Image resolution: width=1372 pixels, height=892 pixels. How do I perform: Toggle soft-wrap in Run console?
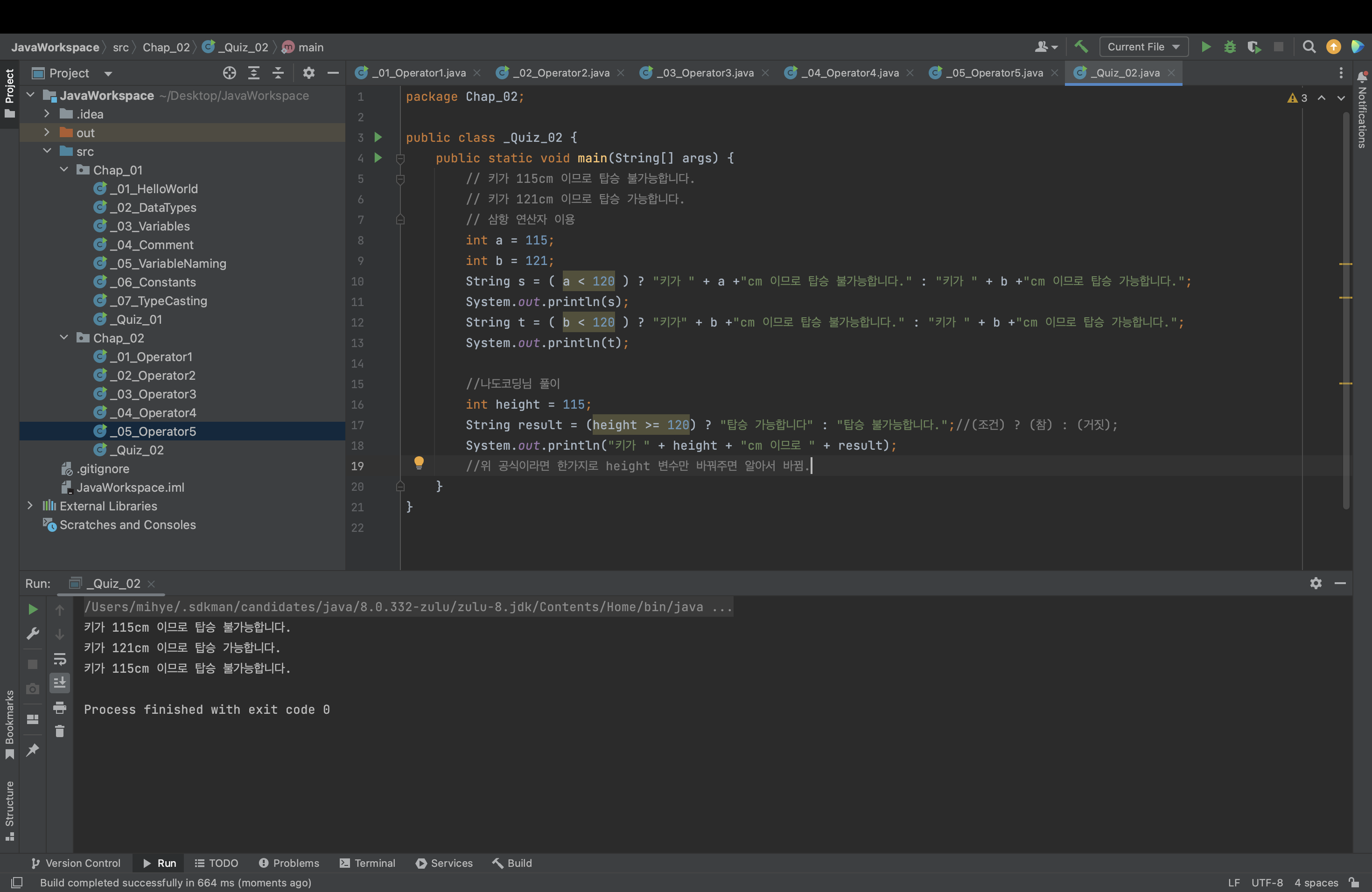point(59,659)
